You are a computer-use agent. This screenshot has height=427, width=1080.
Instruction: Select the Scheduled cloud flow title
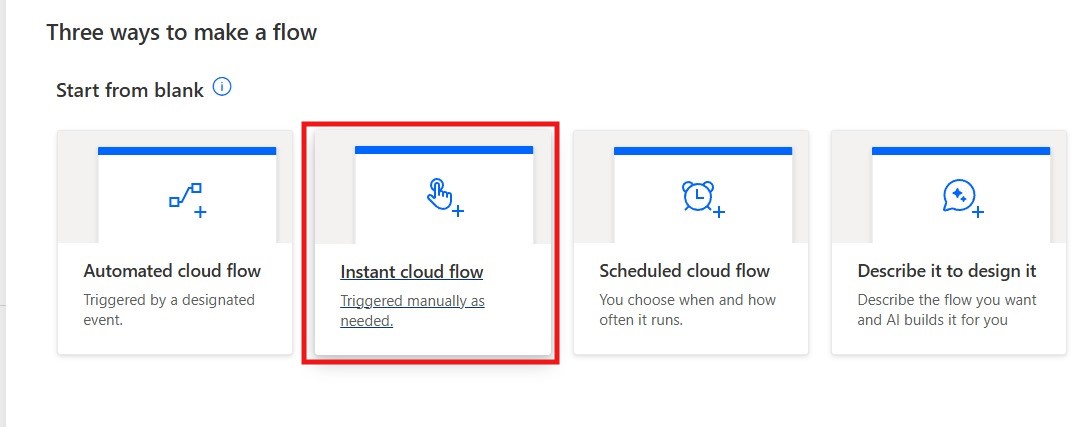(x=684, y=271)
